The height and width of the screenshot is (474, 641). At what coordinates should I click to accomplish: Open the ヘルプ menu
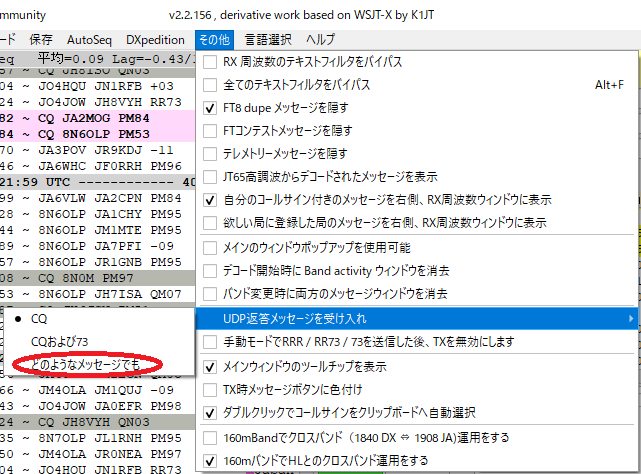click(x=320, y=40)
